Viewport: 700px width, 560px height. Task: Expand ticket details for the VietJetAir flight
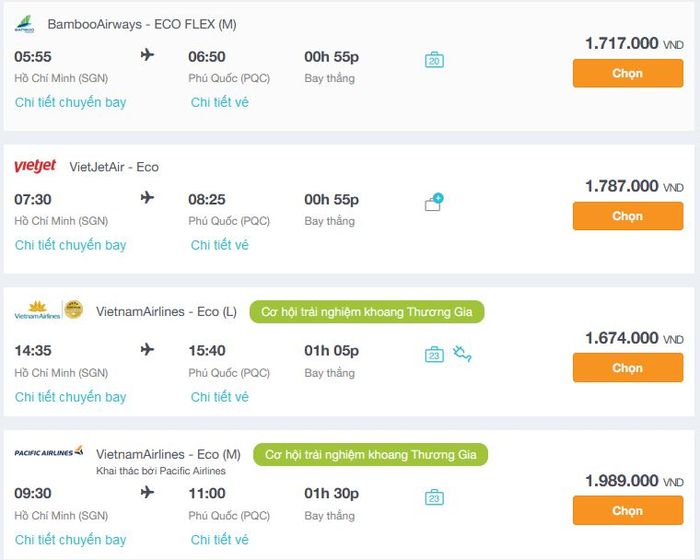220,245
